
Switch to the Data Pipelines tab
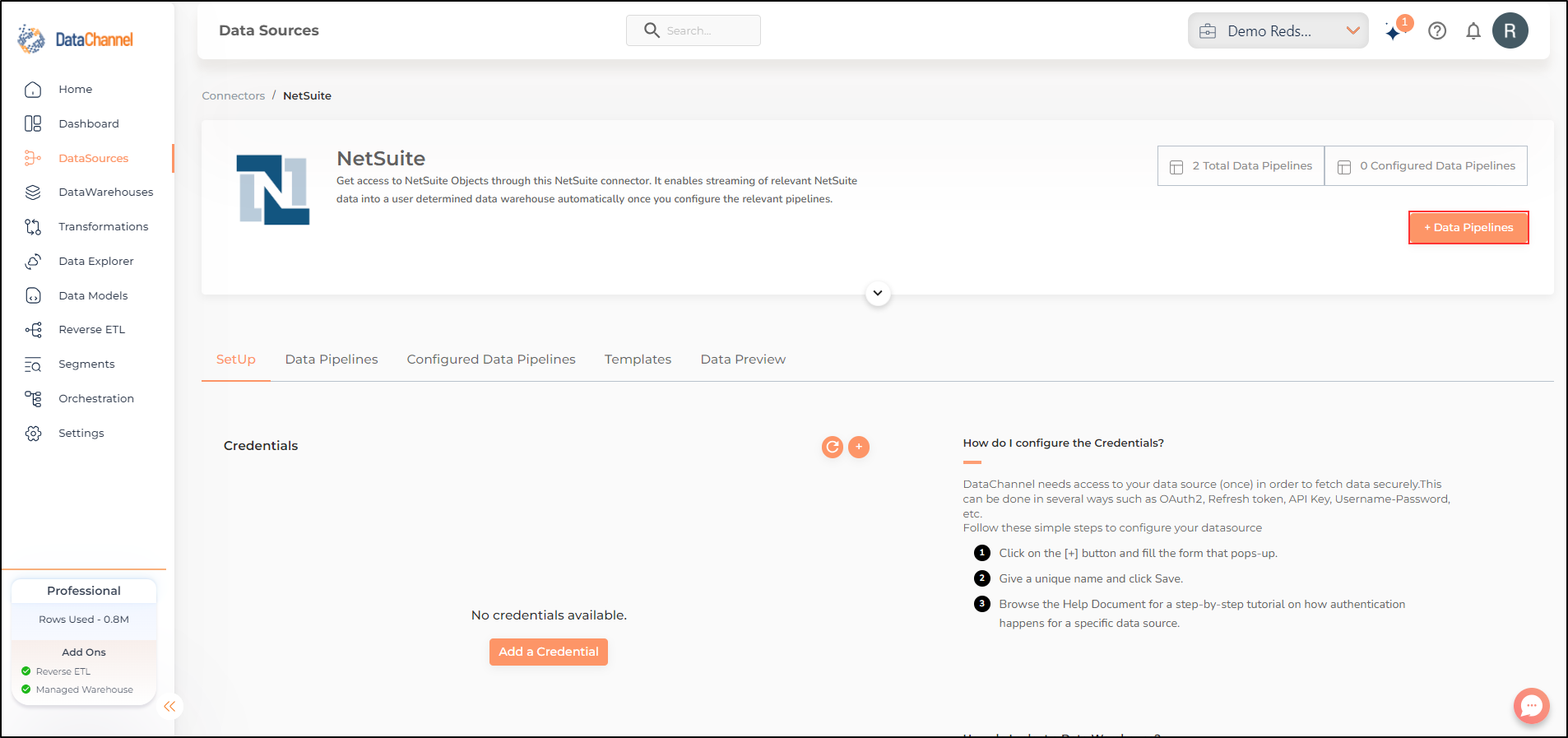click(332, 360)
